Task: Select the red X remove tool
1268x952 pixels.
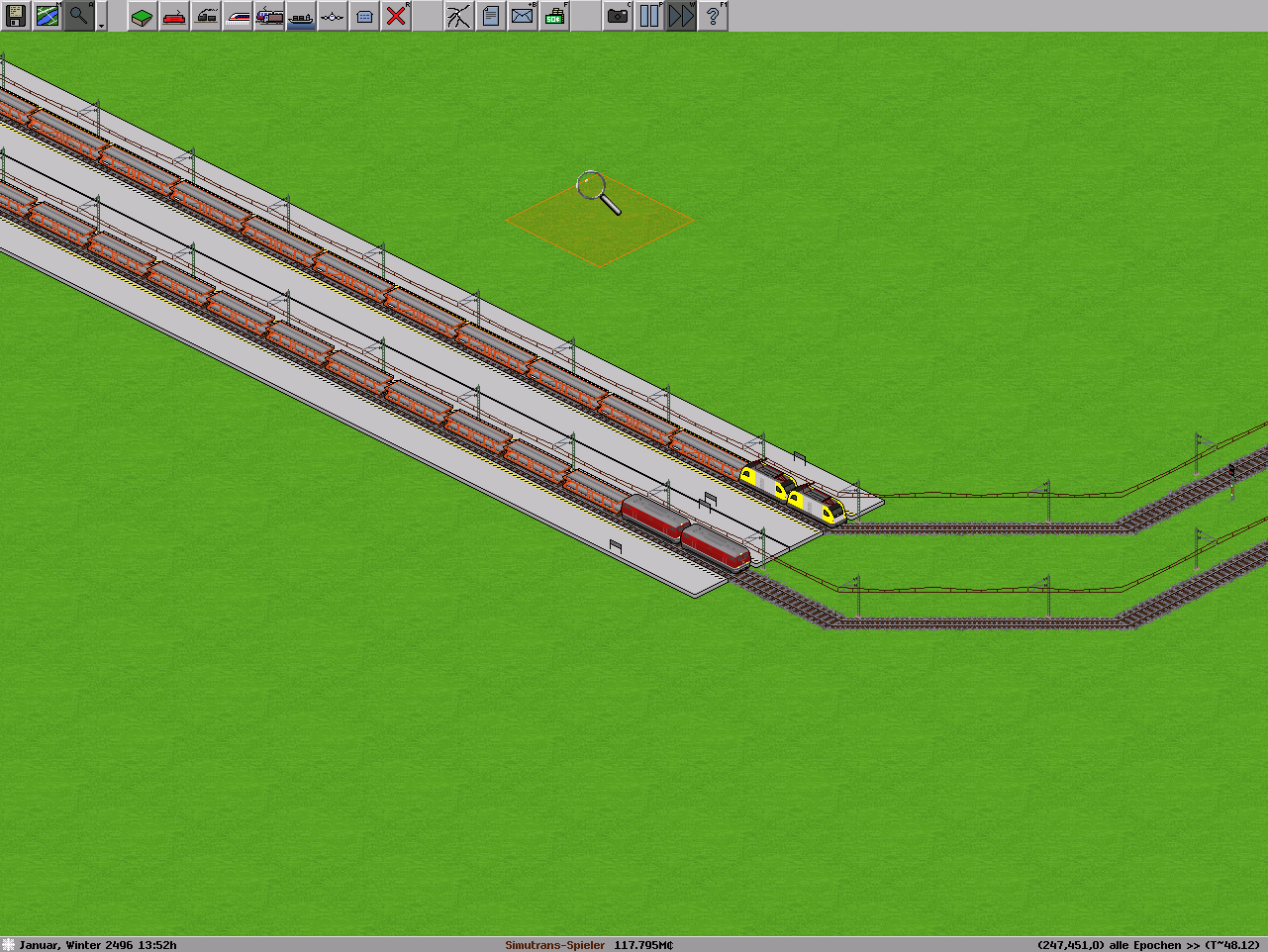Action: tap(396, 16)
